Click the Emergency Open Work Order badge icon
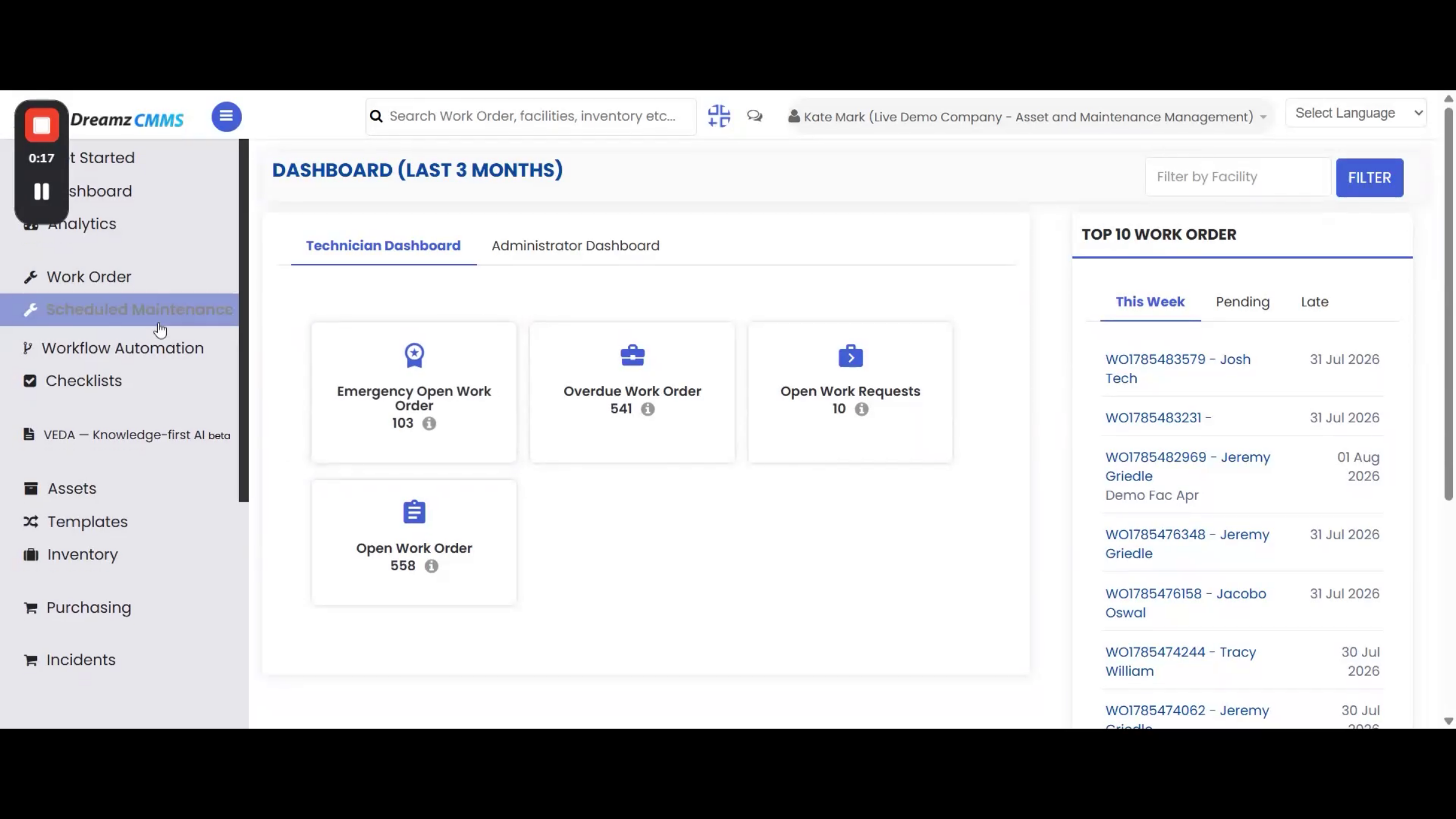 414,356
